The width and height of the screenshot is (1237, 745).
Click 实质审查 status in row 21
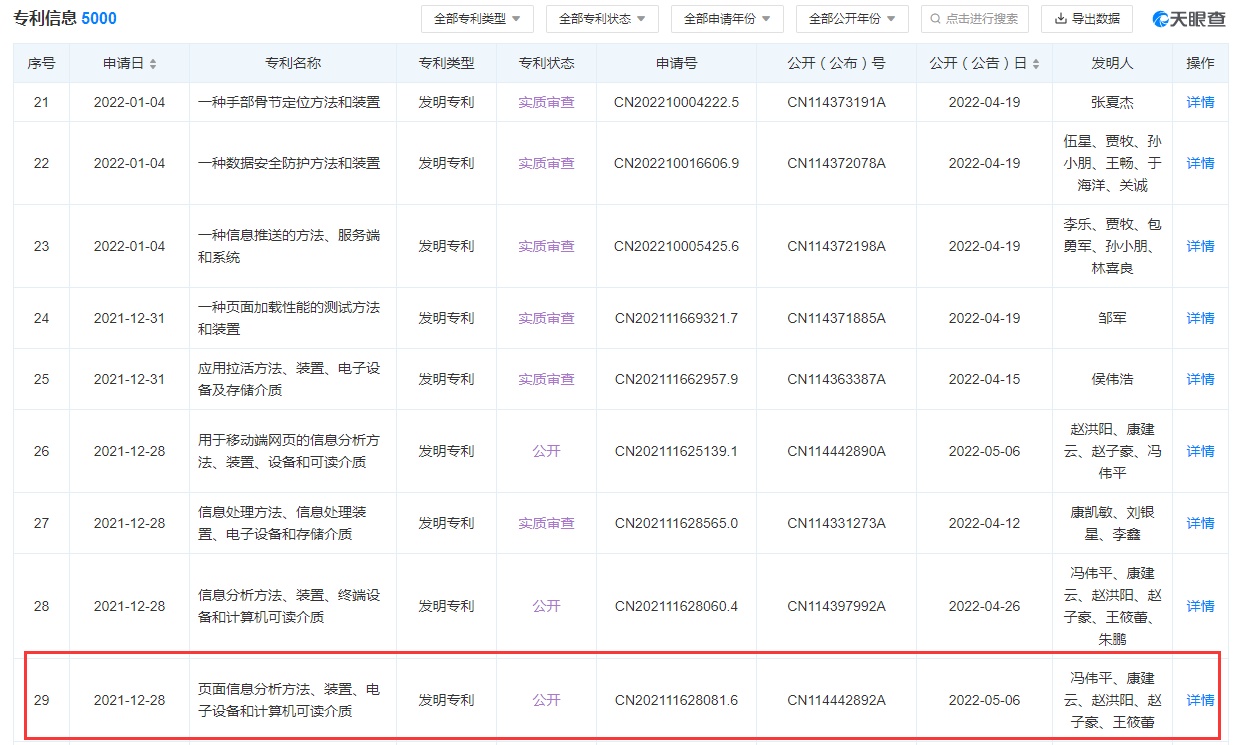546,102
